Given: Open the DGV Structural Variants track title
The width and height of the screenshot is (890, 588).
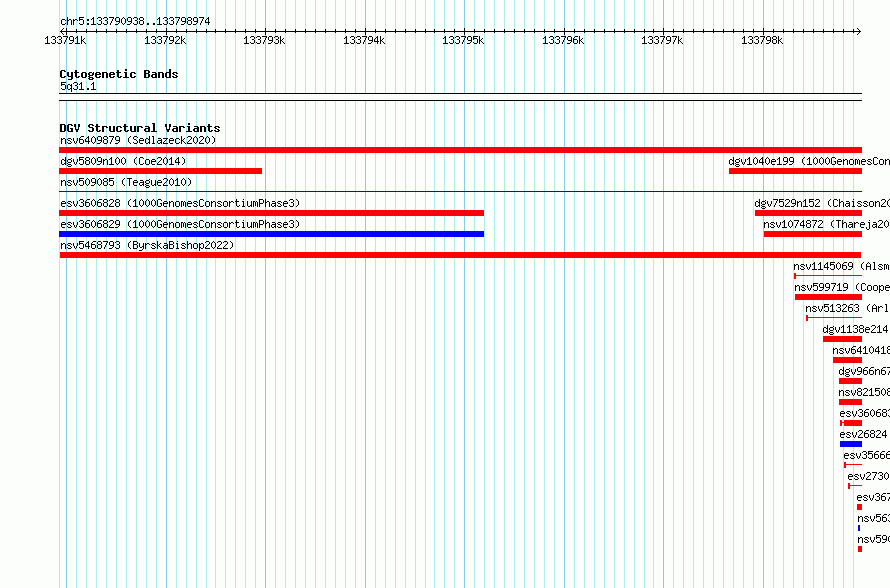Looking at the screenshot, I should (x=140, y=128).
